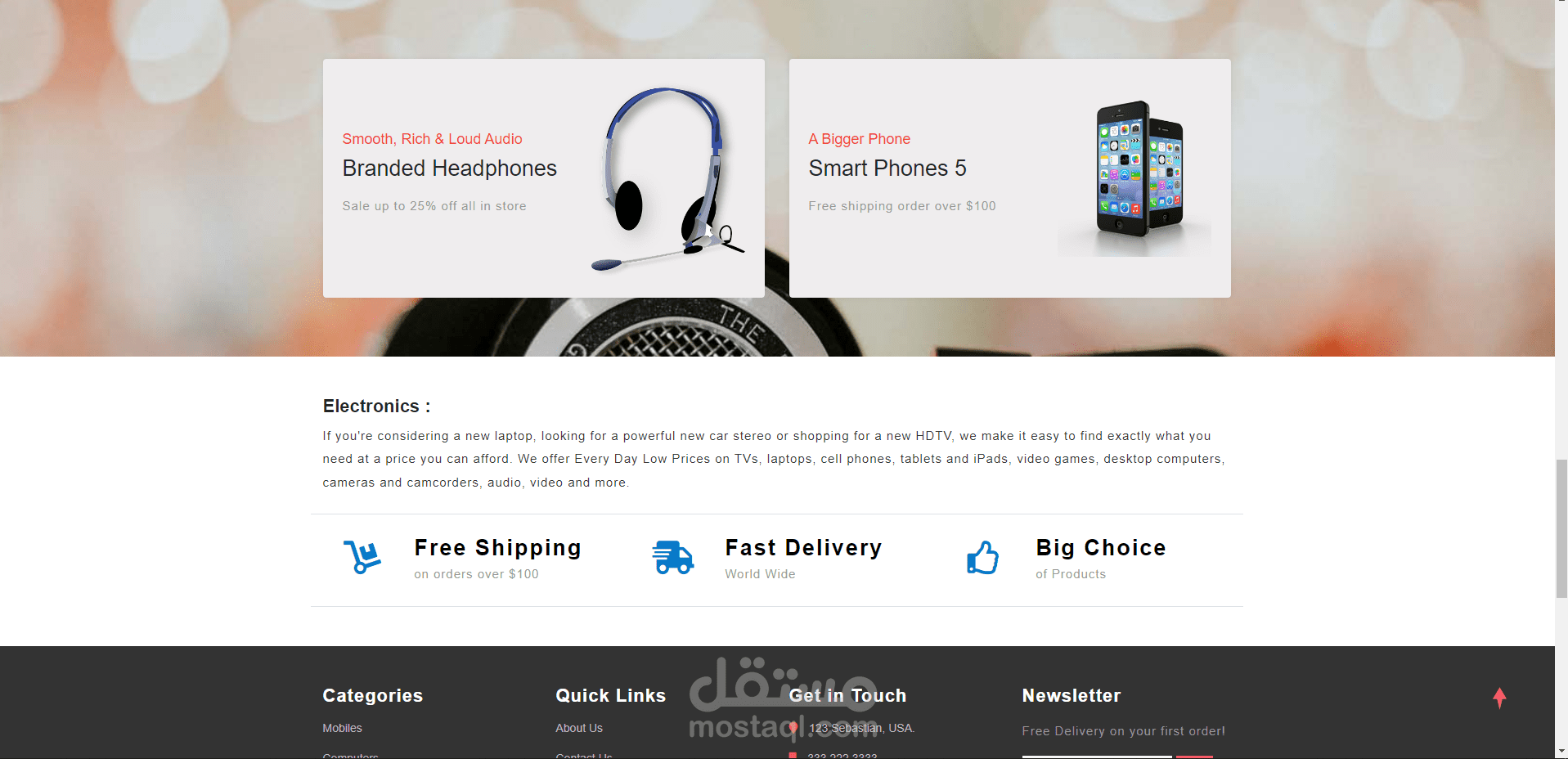Open the Smart Phones 5 banner title
The image size is (1568, 759).
coord(887,168)
